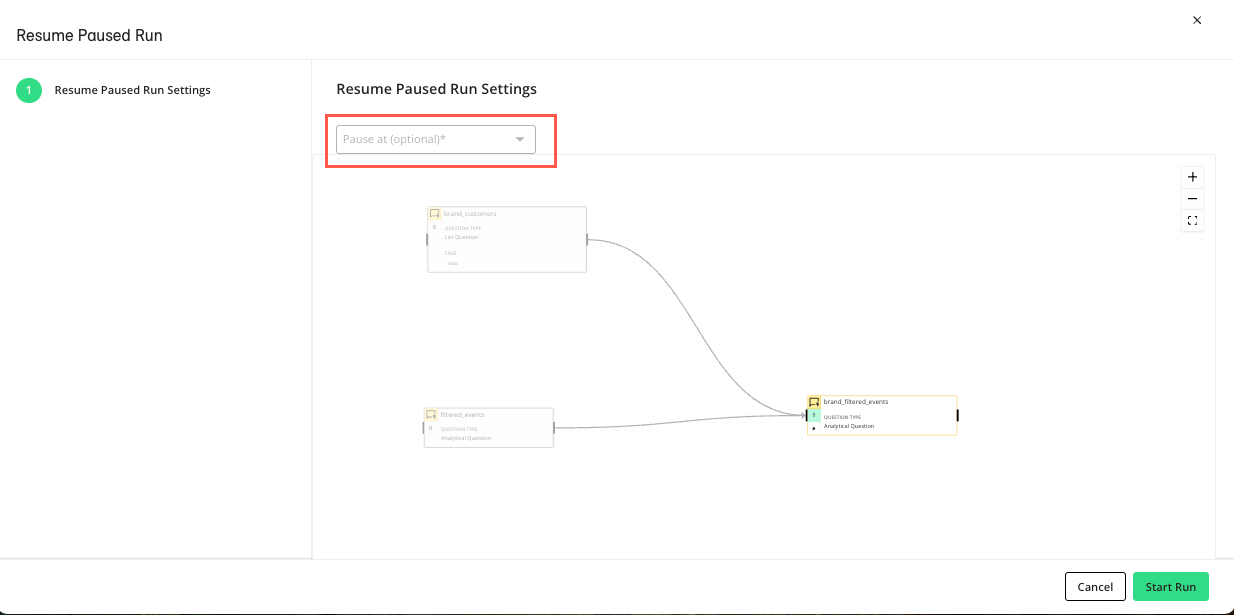Viewport: 1234px width, 615px height.
Task: Click the dropdown arrow of Pause at field
Action: (520, 139)
